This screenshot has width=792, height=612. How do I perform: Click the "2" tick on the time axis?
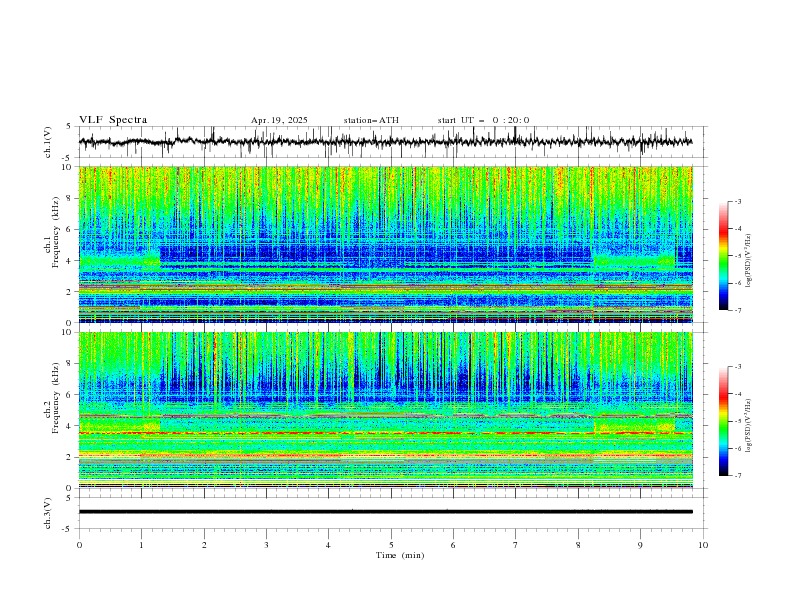(x=204, y=545)
